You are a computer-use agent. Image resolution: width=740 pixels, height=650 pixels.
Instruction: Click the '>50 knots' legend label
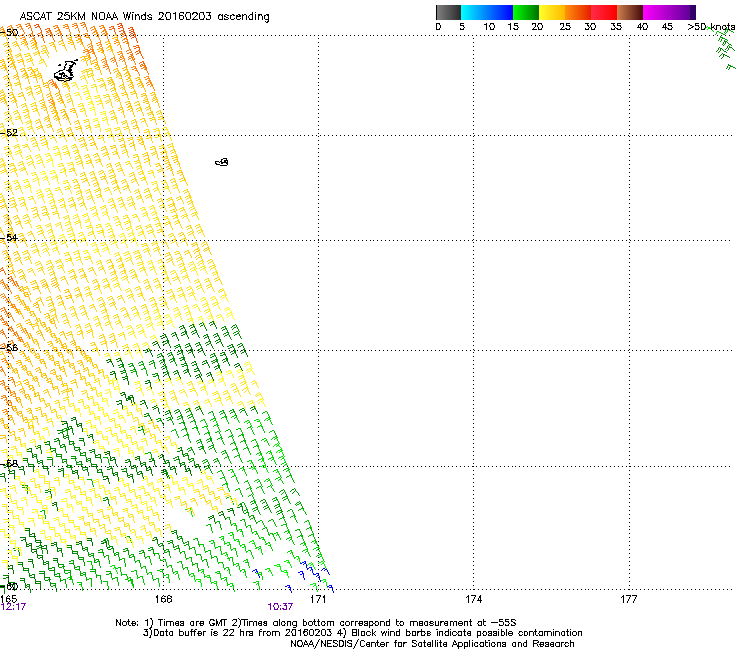[711, 27]
